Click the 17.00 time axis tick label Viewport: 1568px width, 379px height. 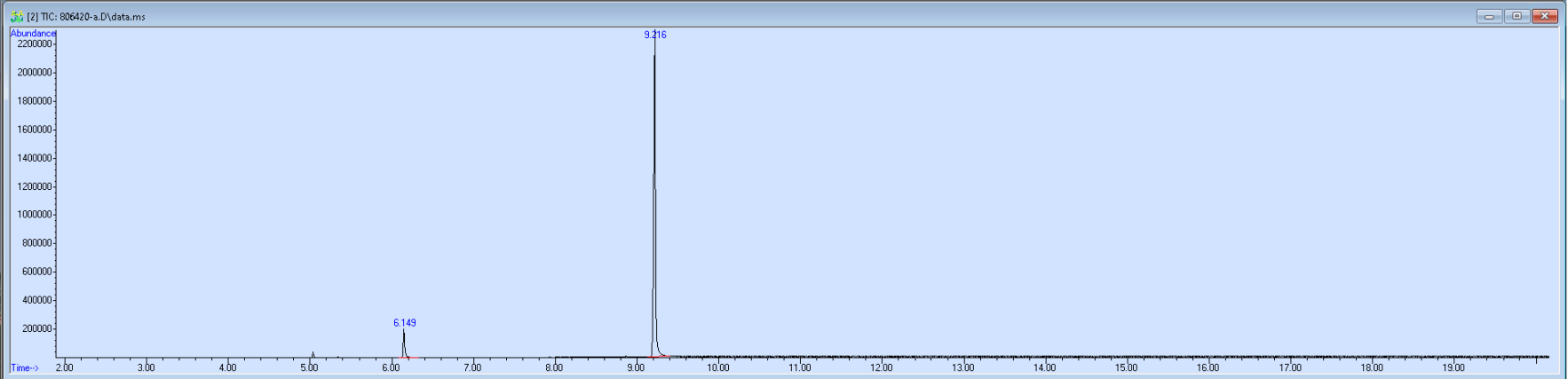point(1290,367)
